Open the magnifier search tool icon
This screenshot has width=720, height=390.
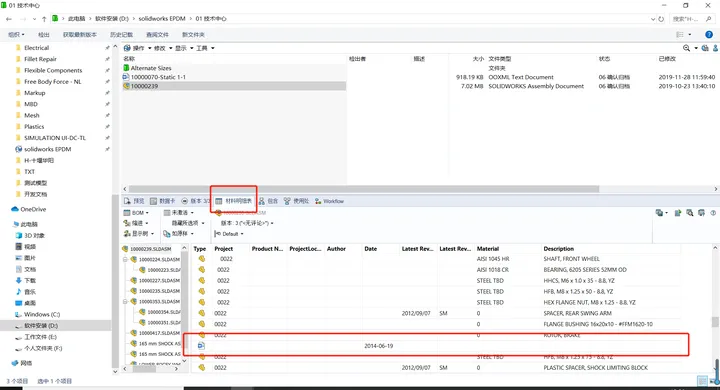686,48
